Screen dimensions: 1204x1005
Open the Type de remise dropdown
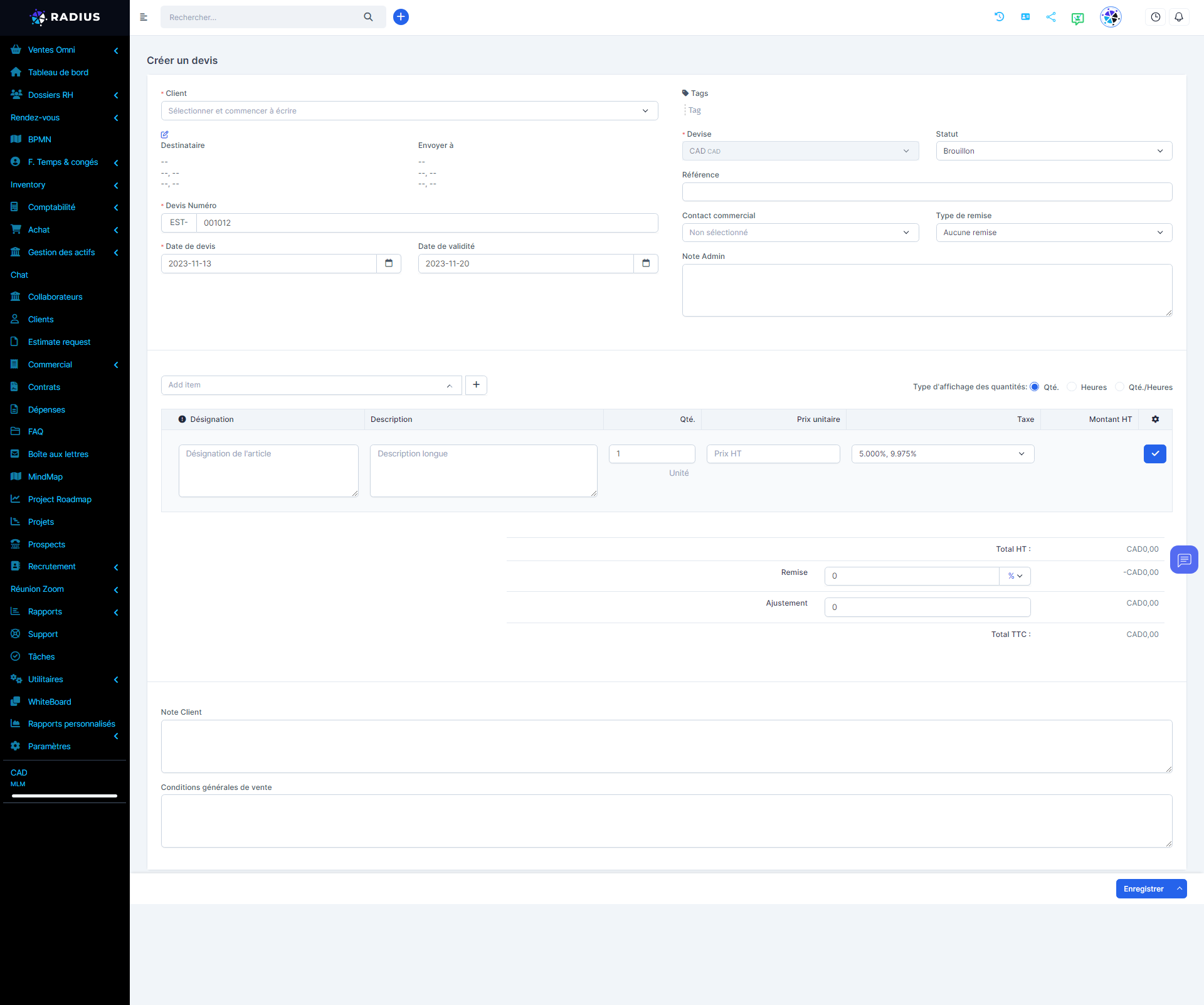(x=1053, y=233)
